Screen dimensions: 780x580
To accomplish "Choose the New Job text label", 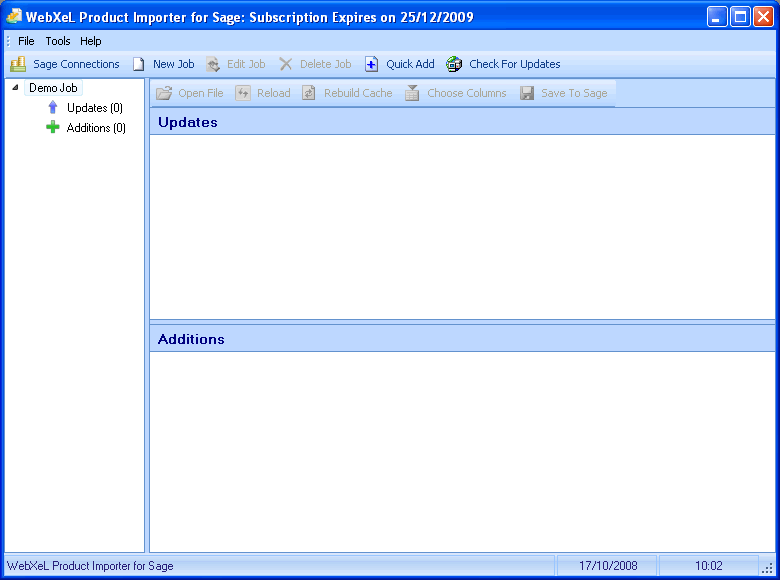I will click(174, 64).
